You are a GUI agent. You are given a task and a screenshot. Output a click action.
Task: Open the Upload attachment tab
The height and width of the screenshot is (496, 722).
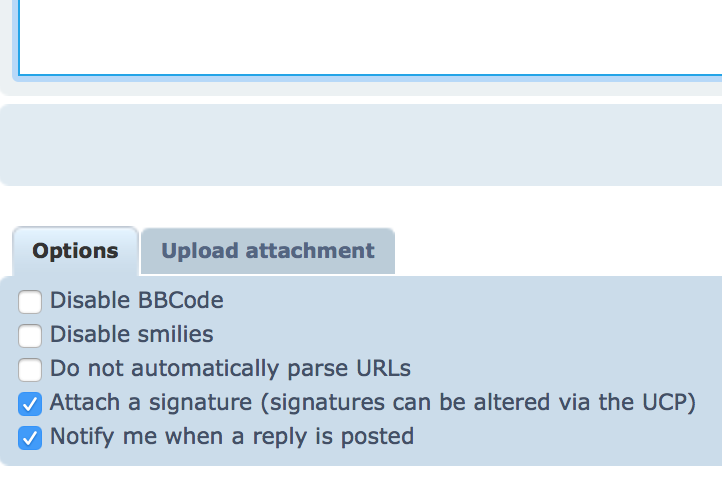coord(268,251)
